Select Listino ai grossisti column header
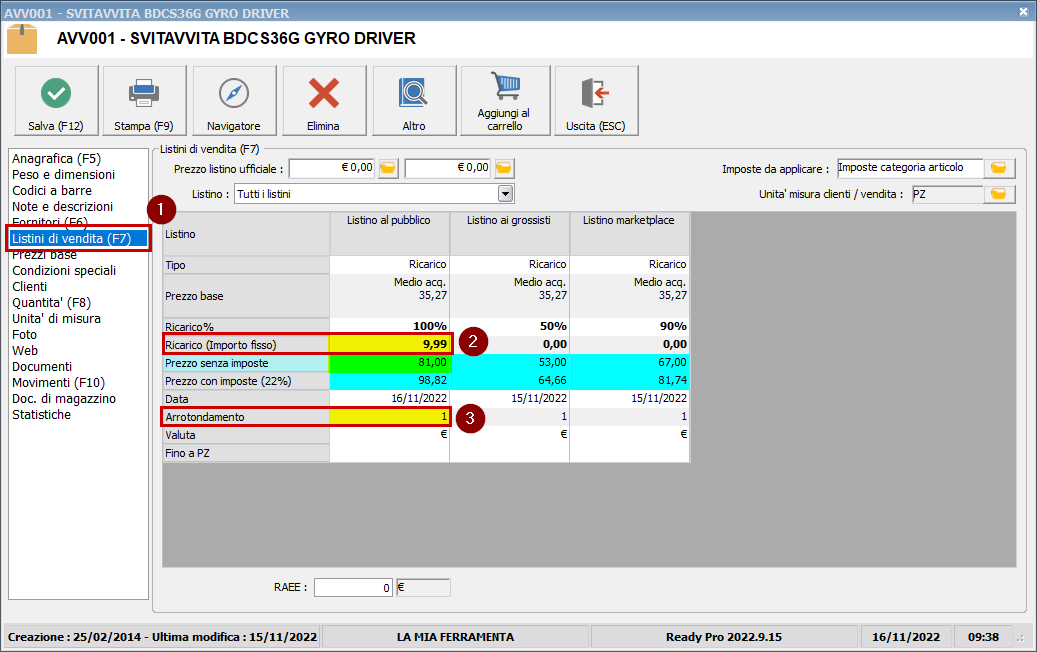 click(509, 220)
